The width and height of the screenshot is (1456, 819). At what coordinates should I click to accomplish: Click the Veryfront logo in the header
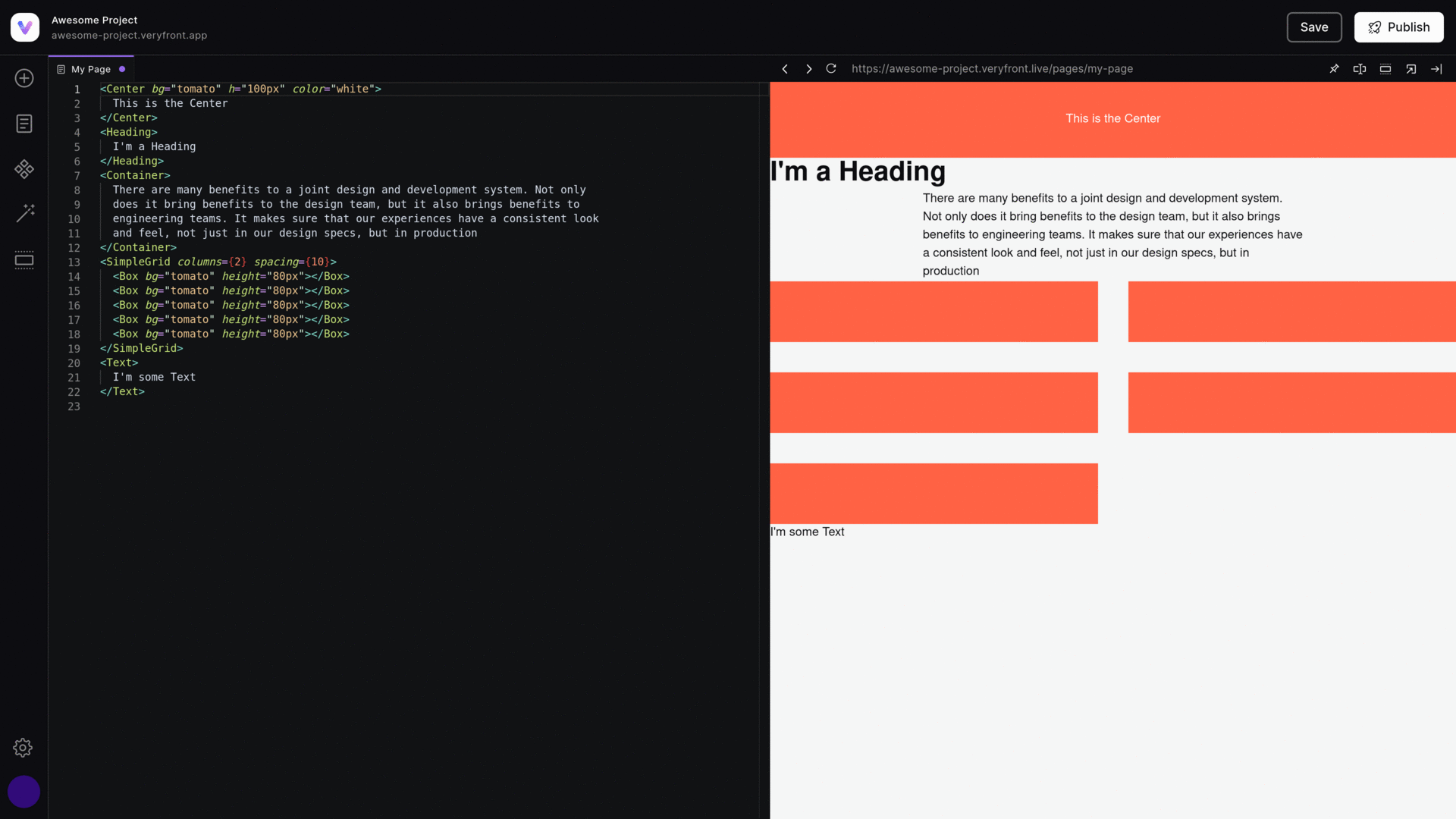point(25,27)
